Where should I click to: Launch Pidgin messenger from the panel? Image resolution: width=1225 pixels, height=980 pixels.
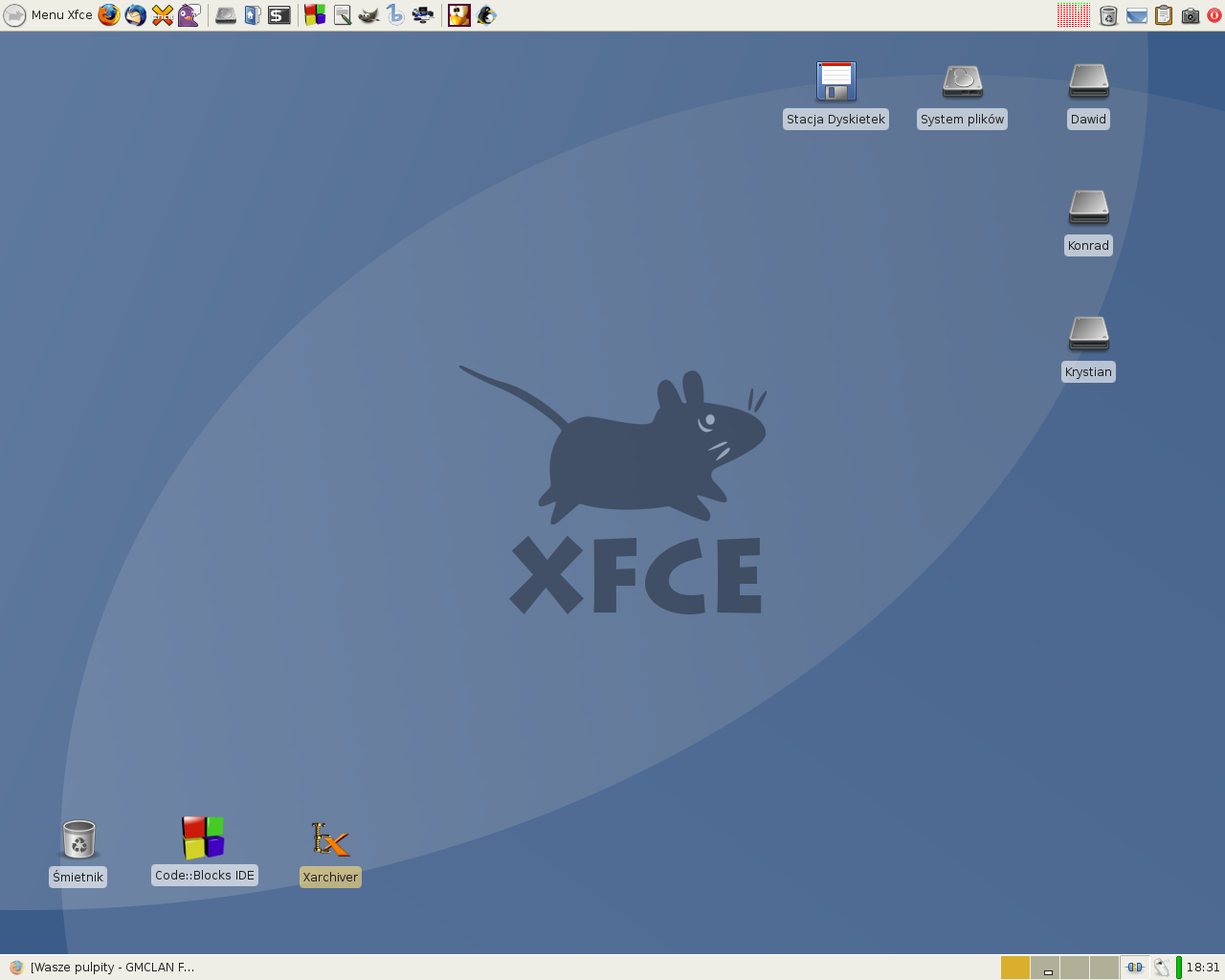point(189,15)
